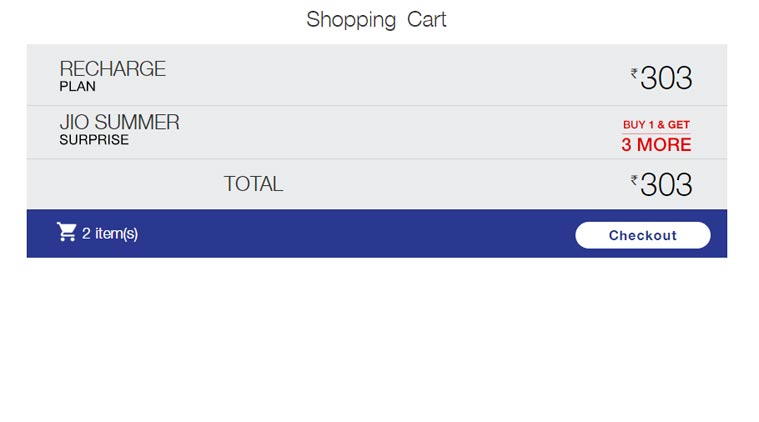
Task: Click the SURPRISE subtitle text
Action: pos(94,140)
